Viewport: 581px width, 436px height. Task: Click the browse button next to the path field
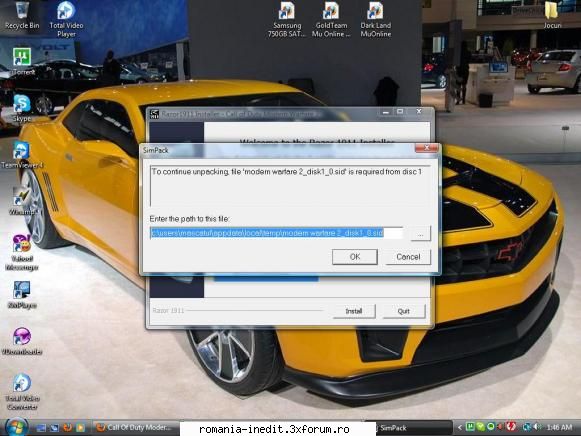(421, 233)
